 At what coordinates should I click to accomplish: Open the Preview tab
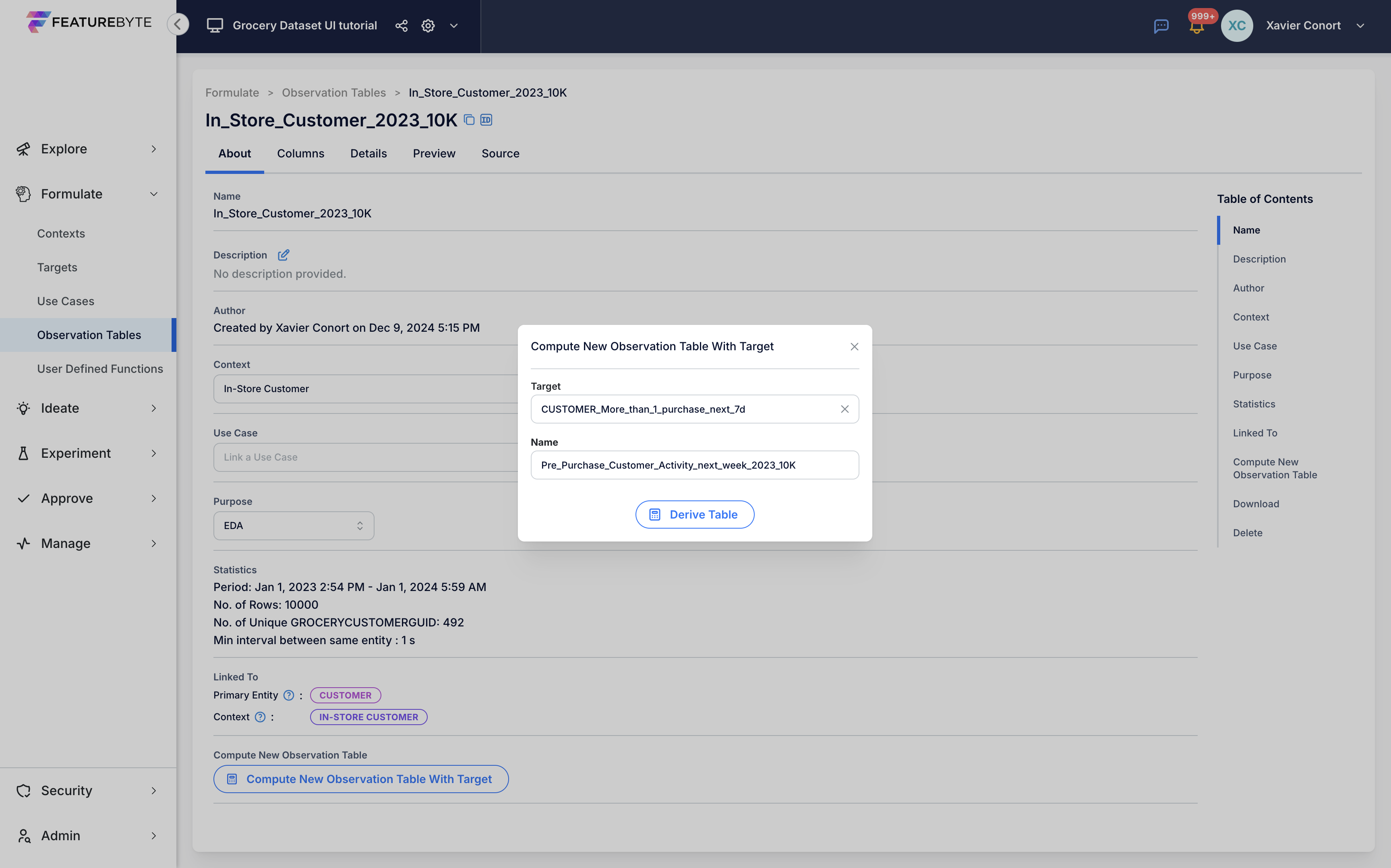click(x=434, y=153)
